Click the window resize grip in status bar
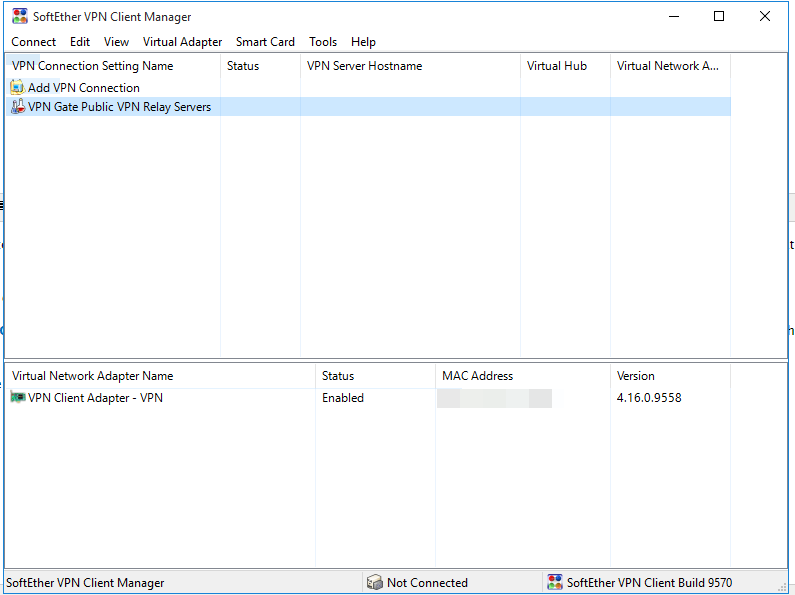Viewport: 795px width, 595px height. (x=782, y=586)
